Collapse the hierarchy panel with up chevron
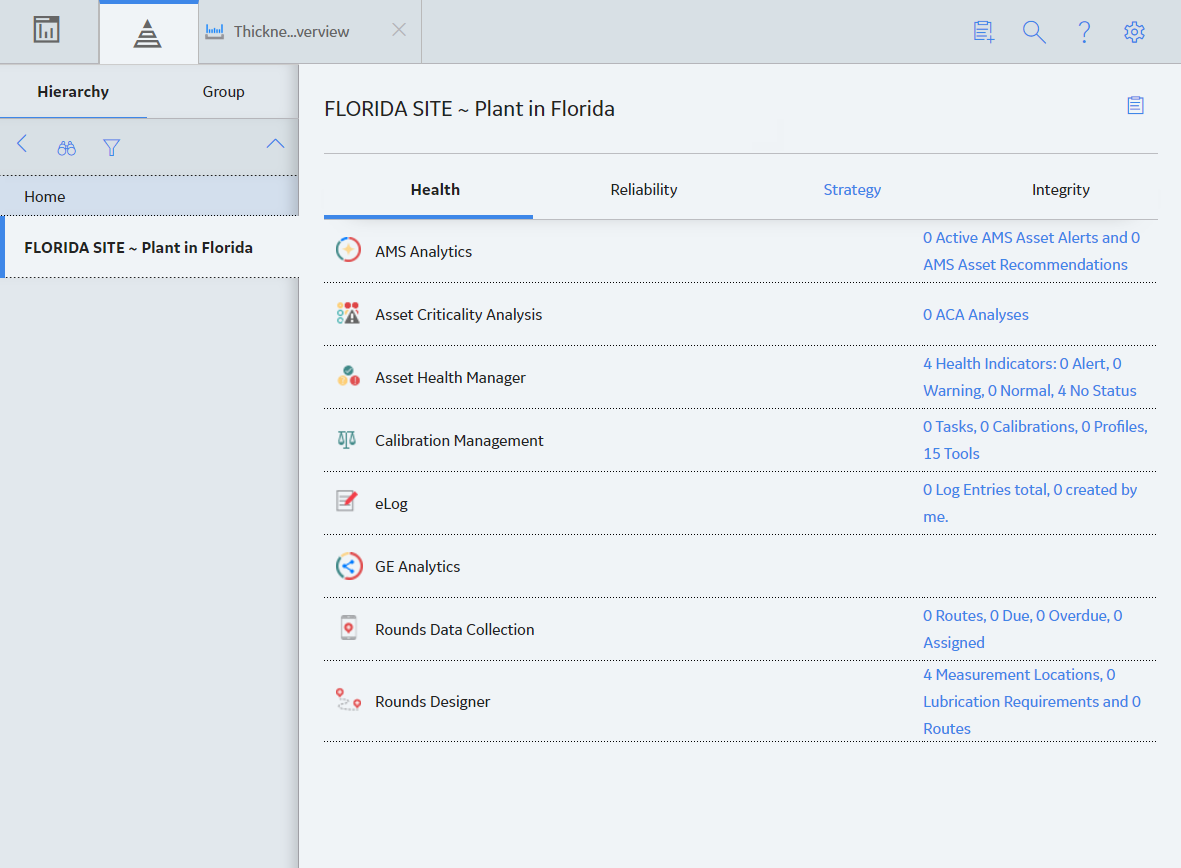This screenshot has height=868, width=1181. pyautogui.click(x=276, y=143)
